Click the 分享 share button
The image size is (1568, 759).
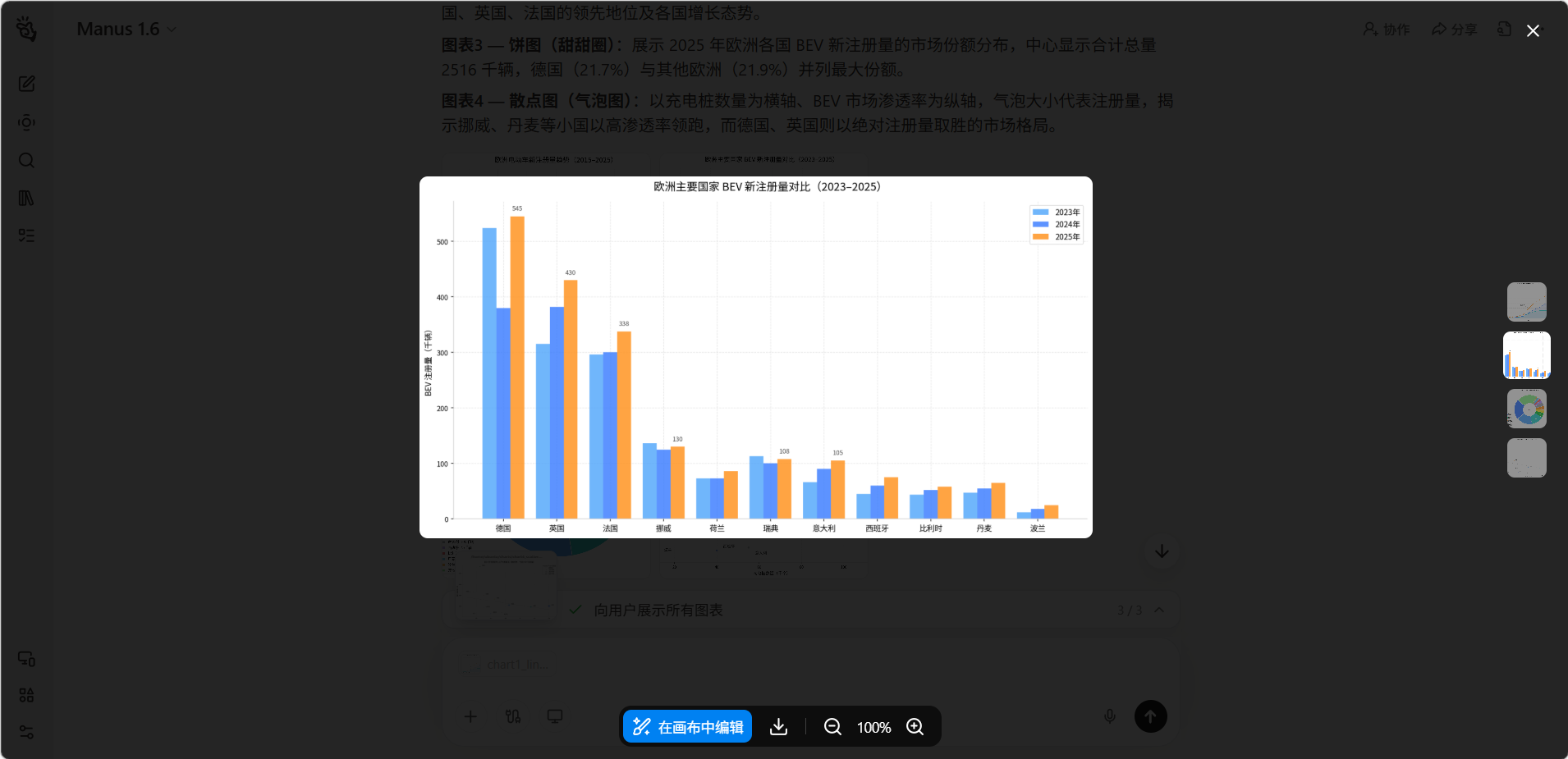click(1454, 30)
